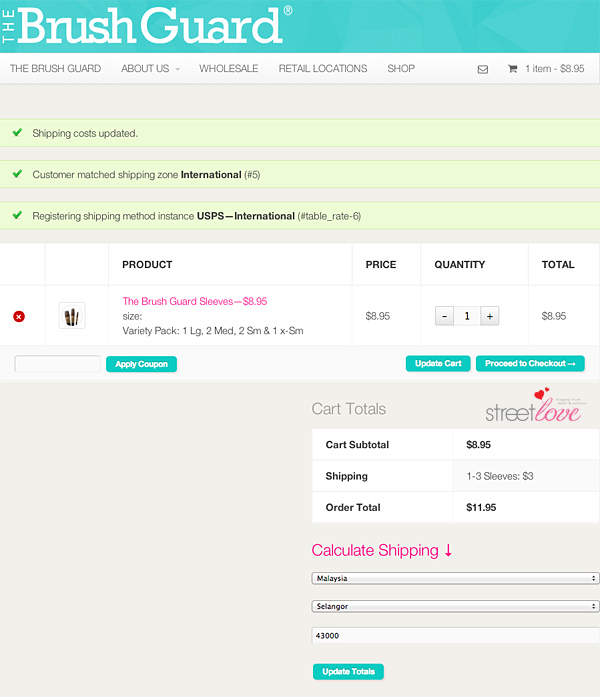Proceed to Checkout
This screenshot has height=697, width=600.
coord(530,363)
